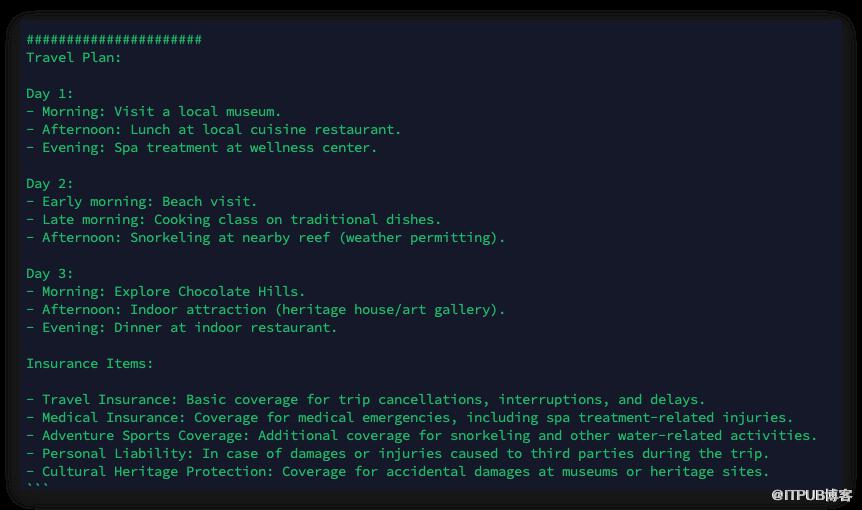Click the Cultural Heritage Protection line

[398, 471]
